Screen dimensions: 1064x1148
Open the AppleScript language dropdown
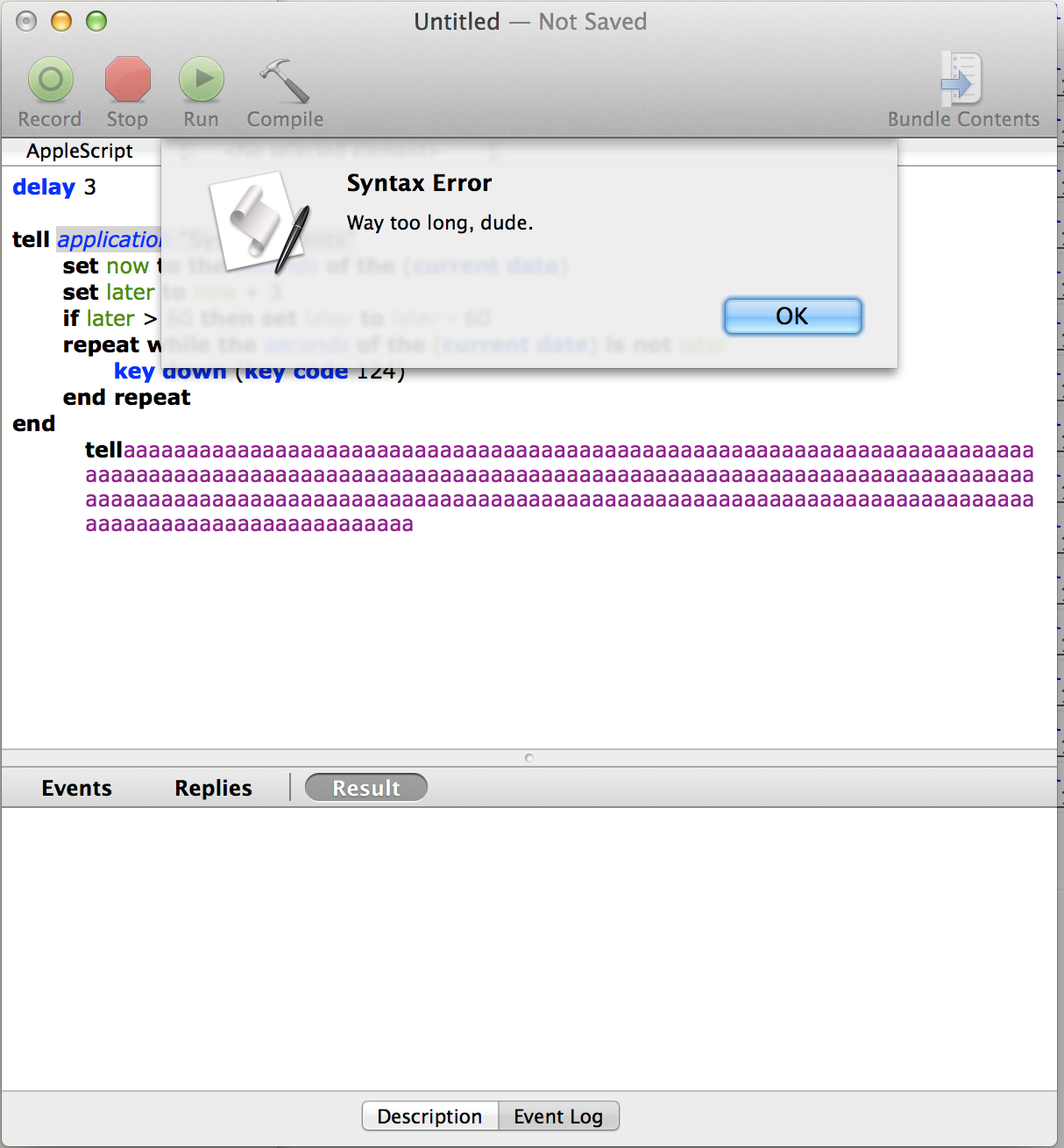coord(80,152)
